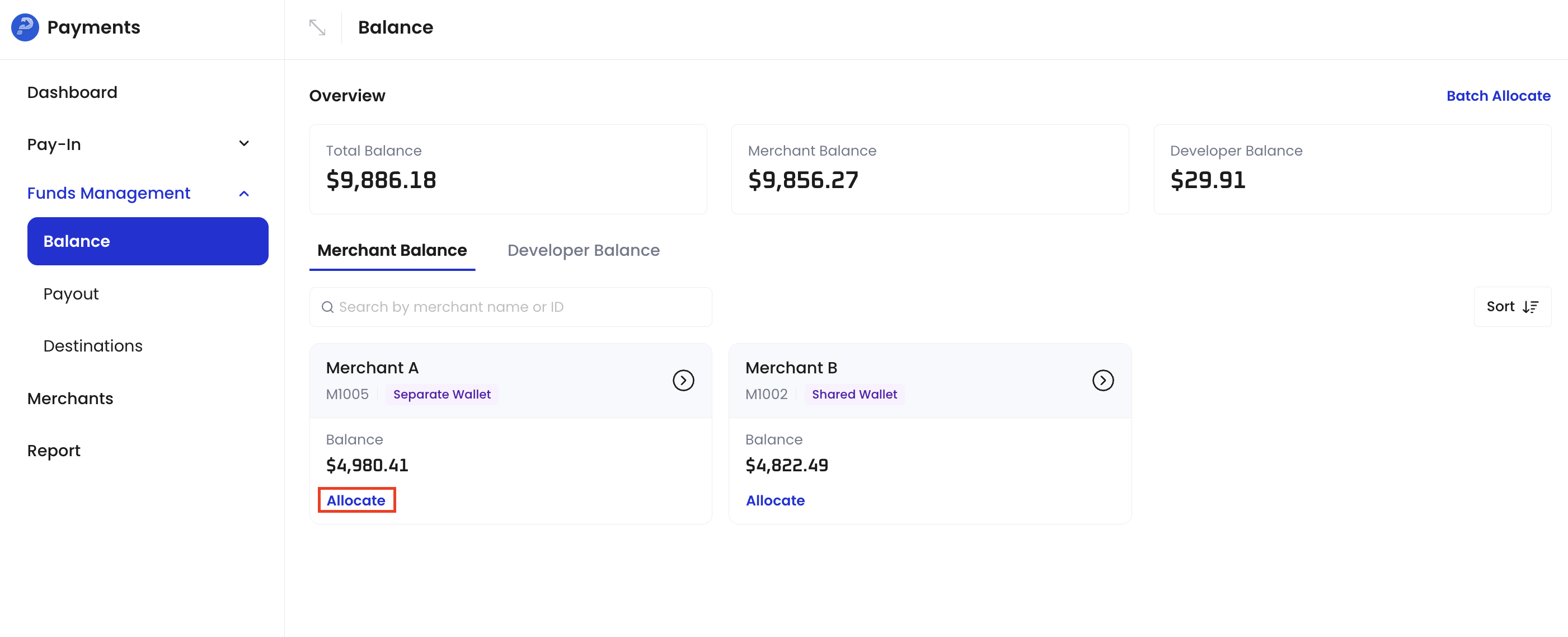Click Allocate under Merchant B
The image size is (1568, 637).
point(775,500)
